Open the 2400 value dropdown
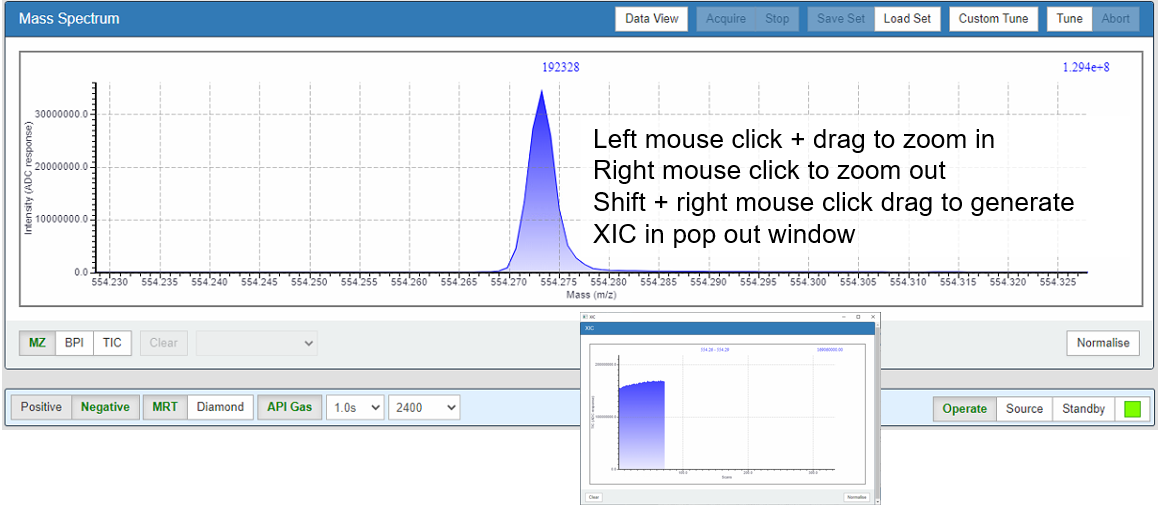This screenshot has width=1160, height=513. [424, 407]
